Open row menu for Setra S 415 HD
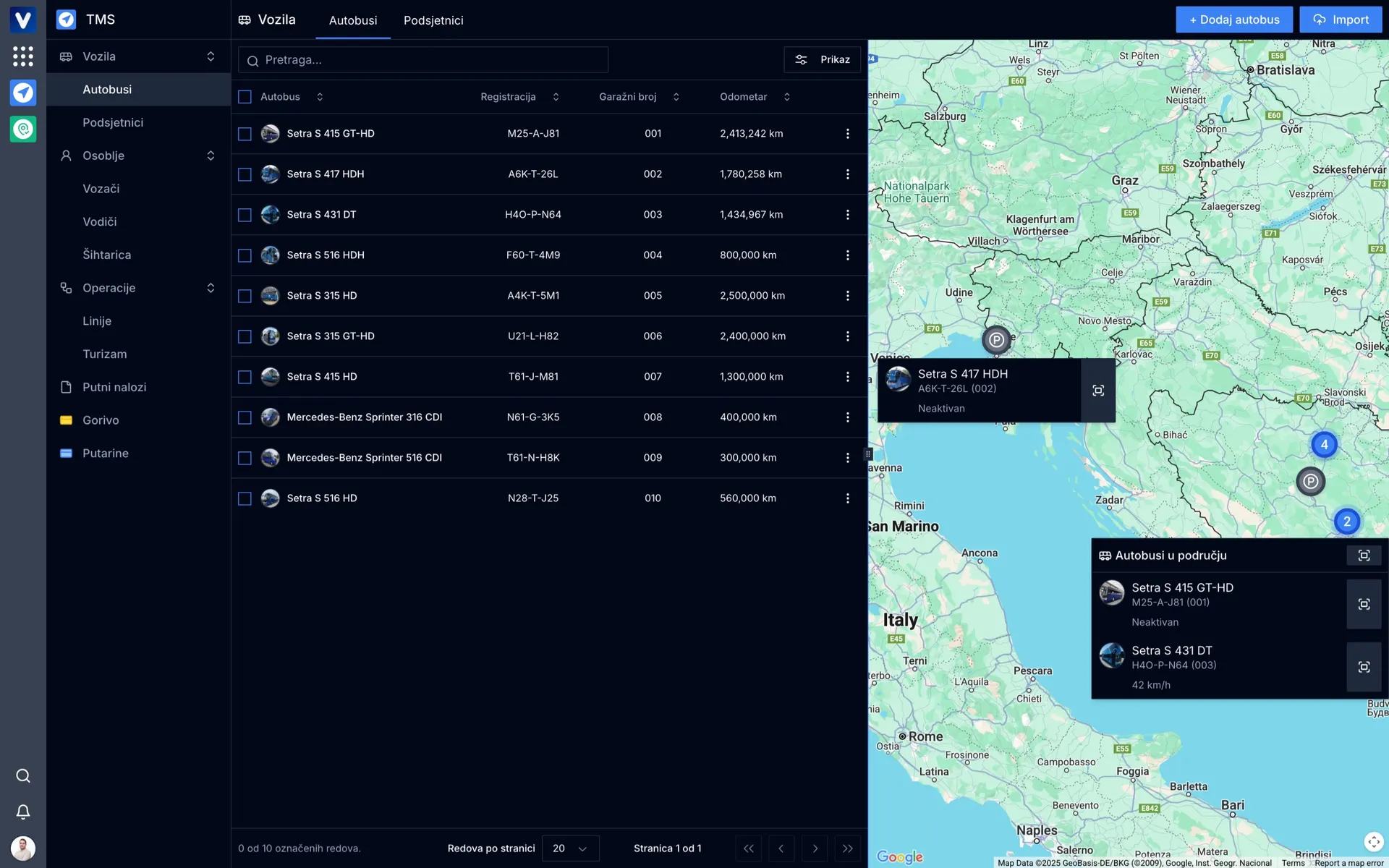This screenshot has height=868, width=1389. click(x=848, y=377)
